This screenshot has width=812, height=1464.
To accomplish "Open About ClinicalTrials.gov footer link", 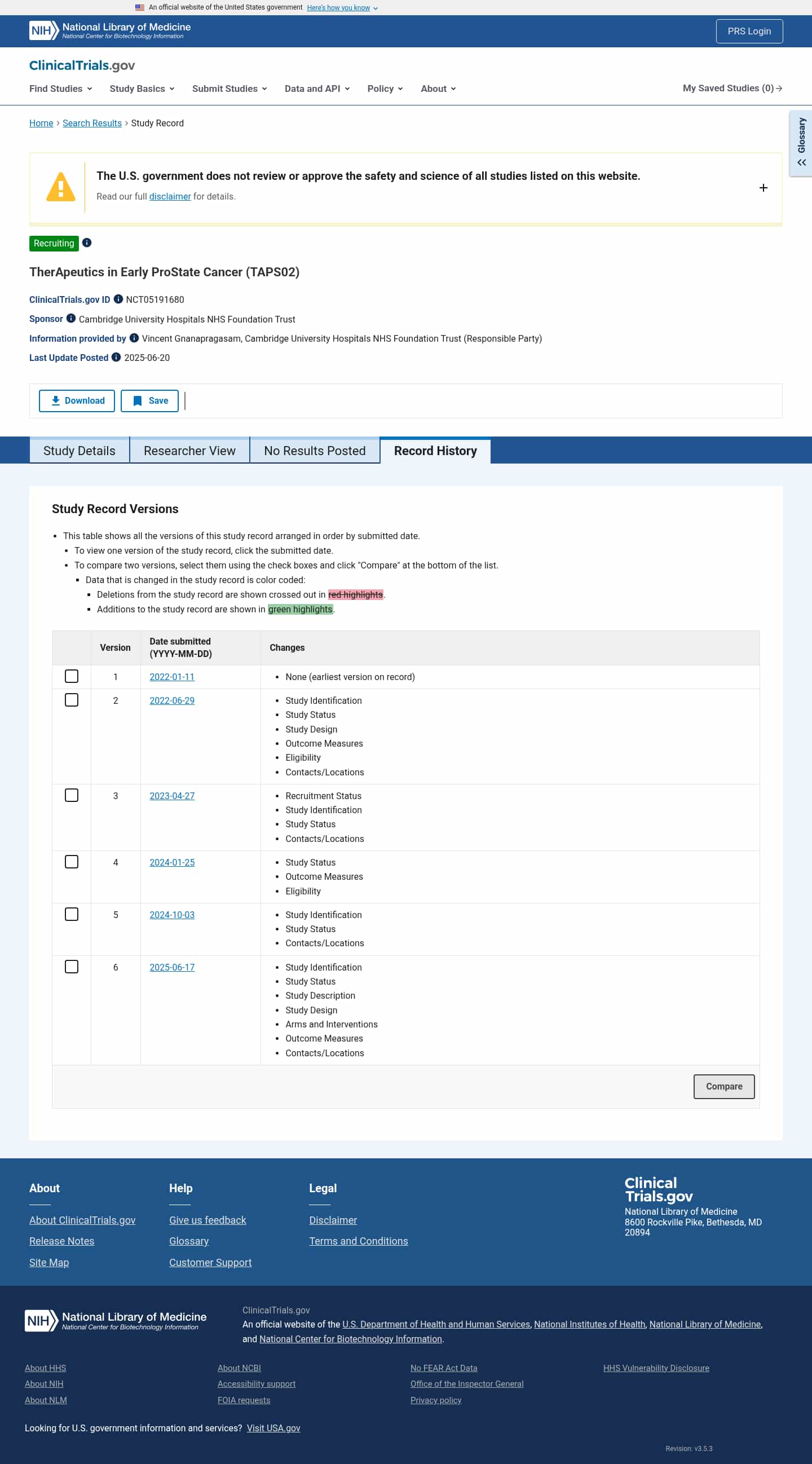I will tap(82, 1220).
